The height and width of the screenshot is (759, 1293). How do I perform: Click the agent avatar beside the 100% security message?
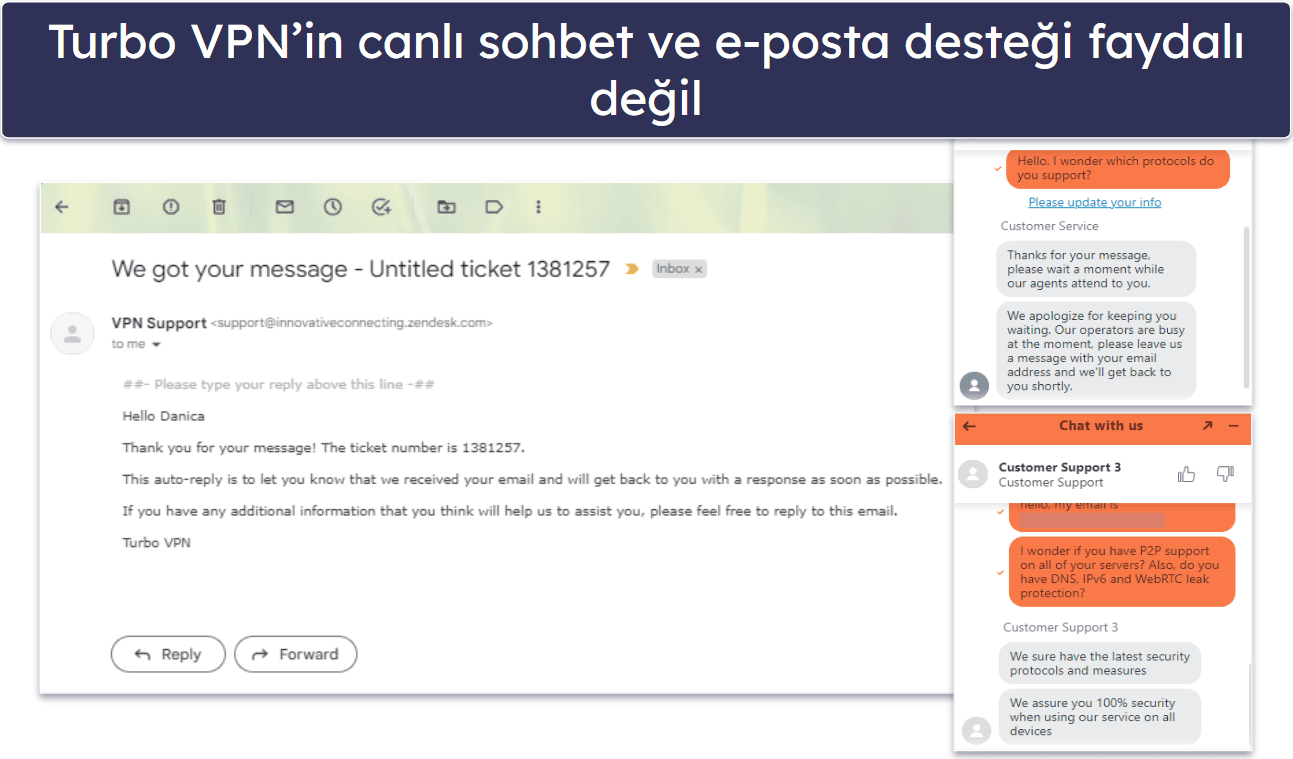[974, 731]
